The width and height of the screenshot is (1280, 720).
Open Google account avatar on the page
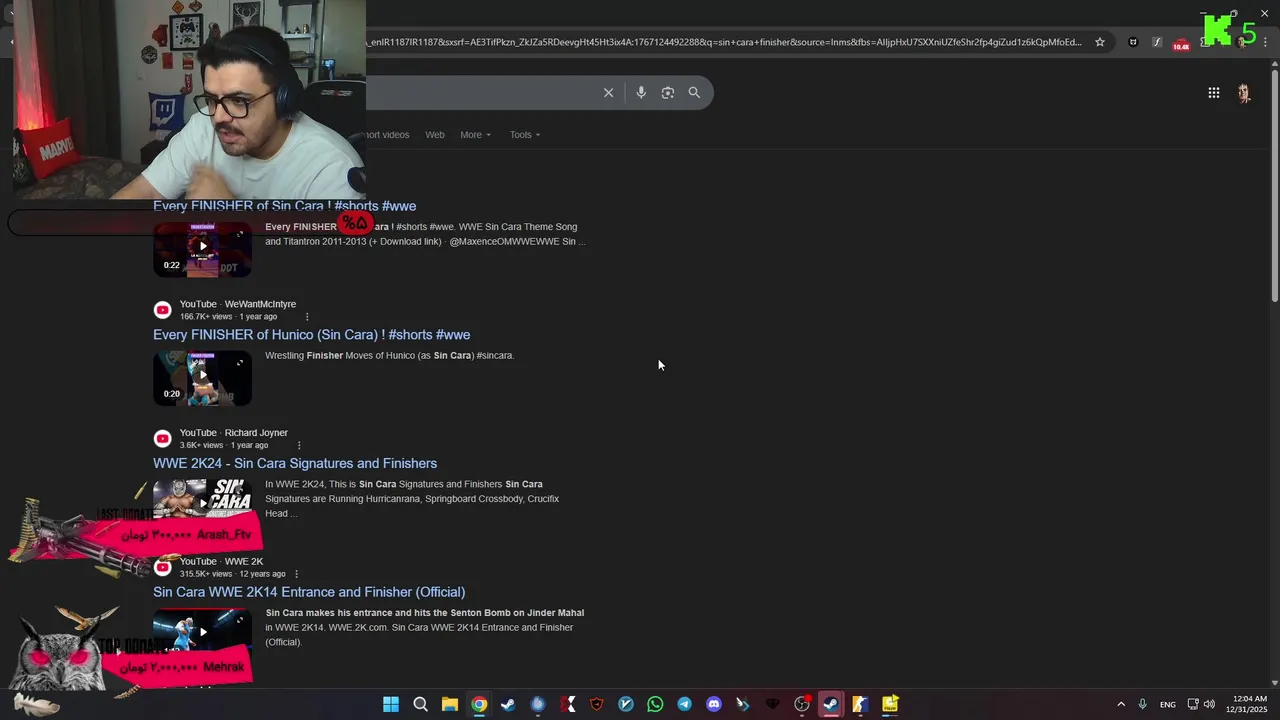[x=1244, y=93]
